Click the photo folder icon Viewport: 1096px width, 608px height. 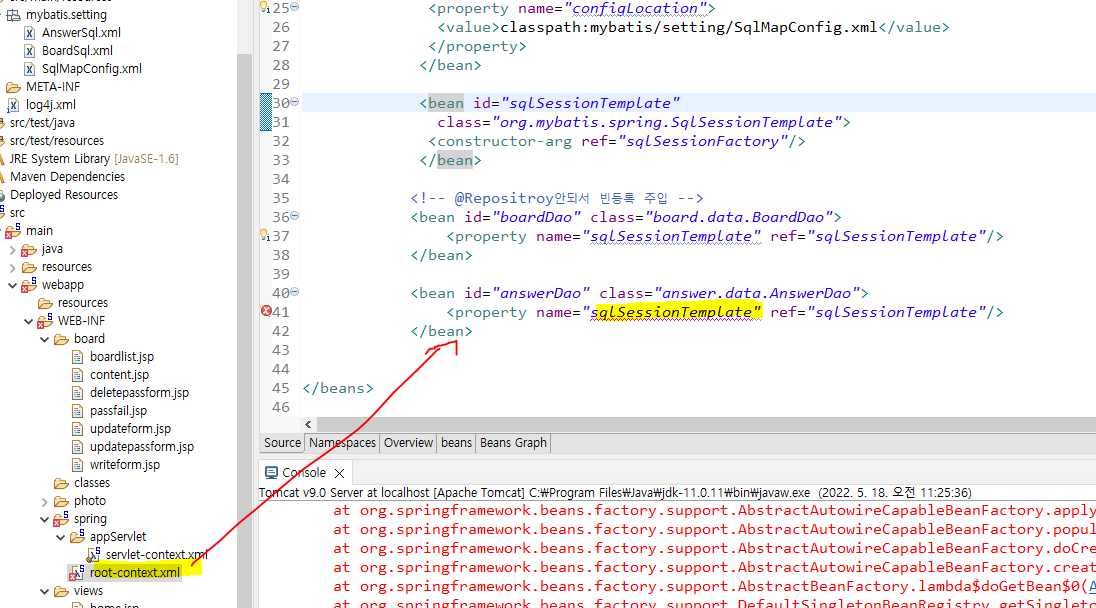(62, 501)
